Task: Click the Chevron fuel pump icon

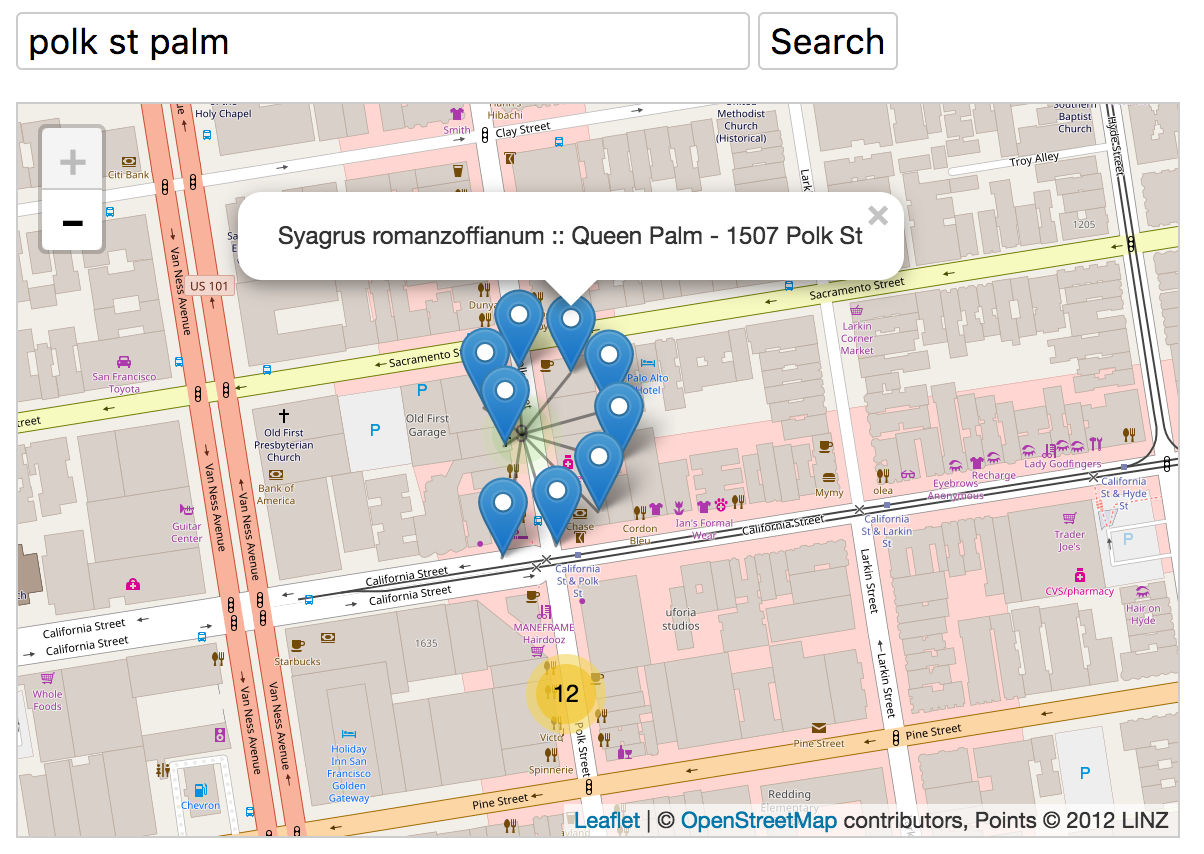Action: pos(200,790)
